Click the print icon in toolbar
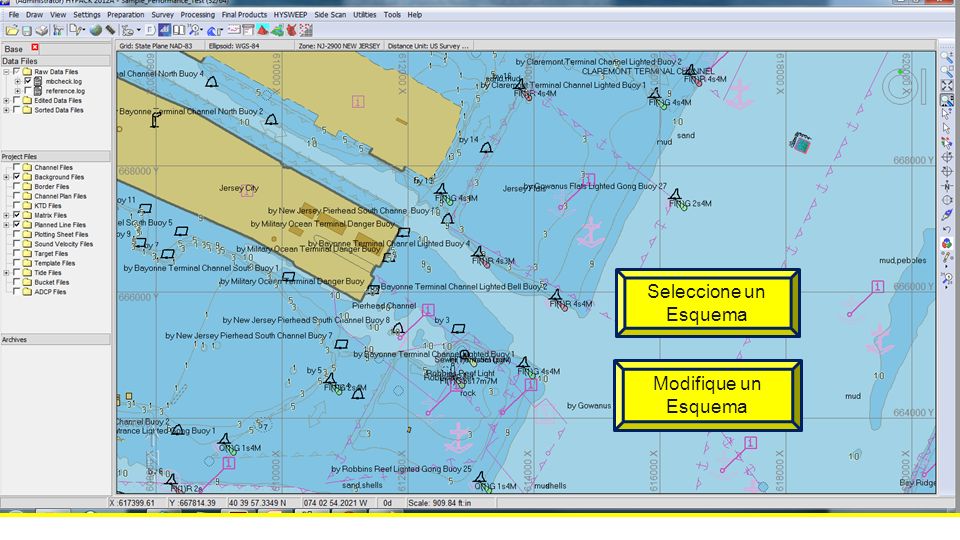The height and width of the screenshot is (540, 960). [42, 30]
